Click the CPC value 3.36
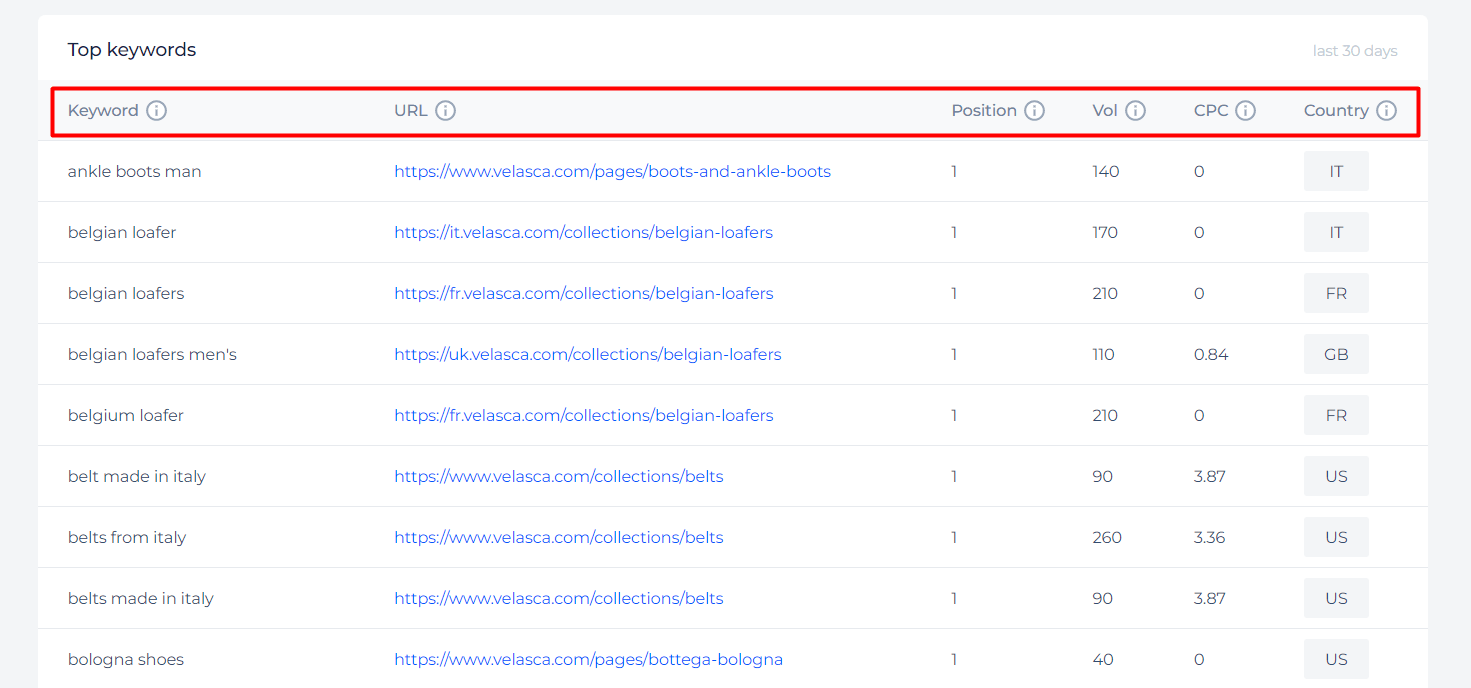The image size is (1471, 688). coord(1210,537)
